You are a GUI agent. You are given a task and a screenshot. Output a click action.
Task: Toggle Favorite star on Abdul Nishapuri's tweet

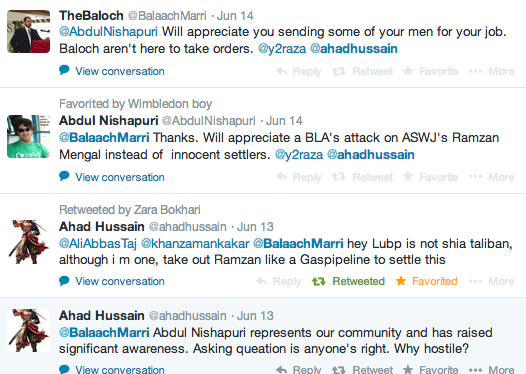coord(408,176)
